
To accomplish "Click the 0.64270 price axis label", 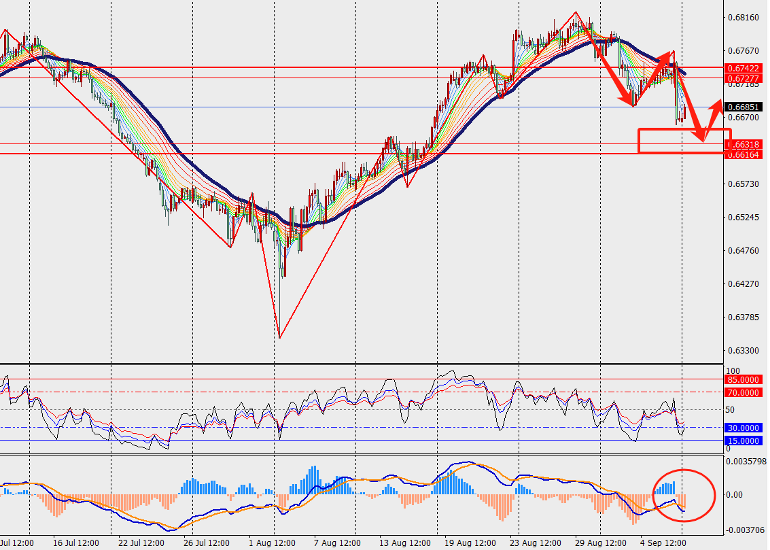I will pos(743,284).
